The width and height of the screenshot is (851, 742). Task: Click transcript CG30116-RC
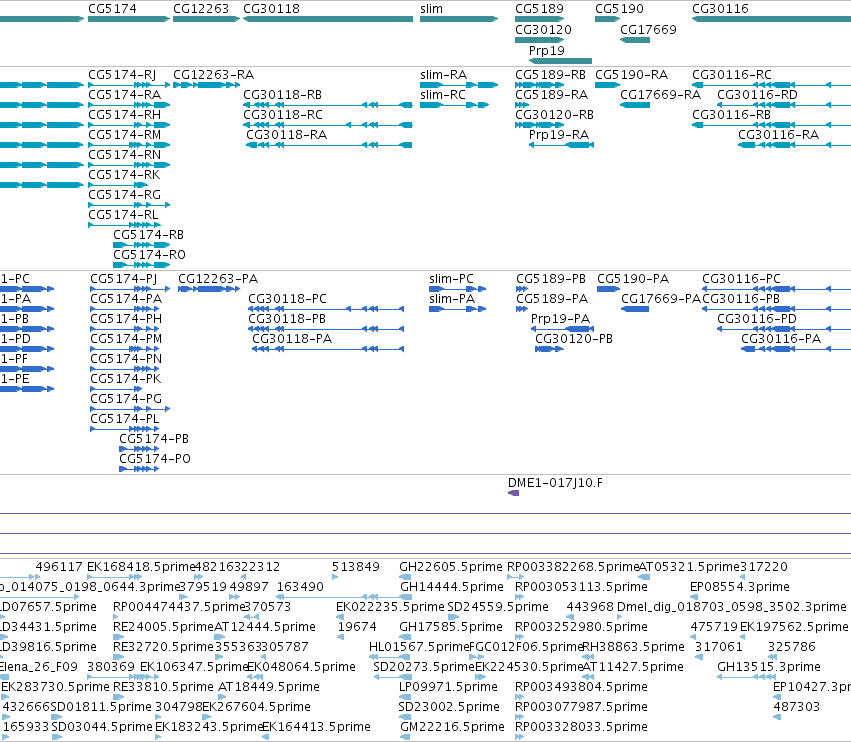pos(732,74)
